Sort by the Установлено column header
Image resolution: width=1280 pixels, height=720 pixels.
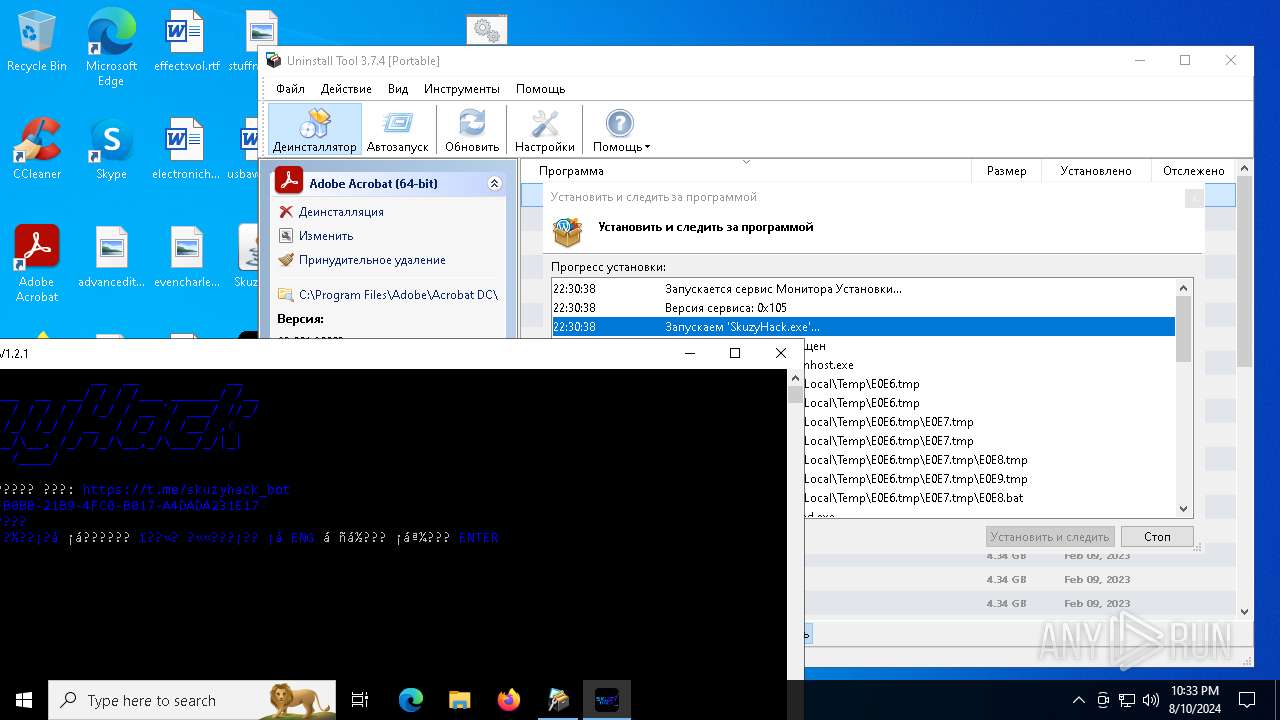[x=1096, y=171]
